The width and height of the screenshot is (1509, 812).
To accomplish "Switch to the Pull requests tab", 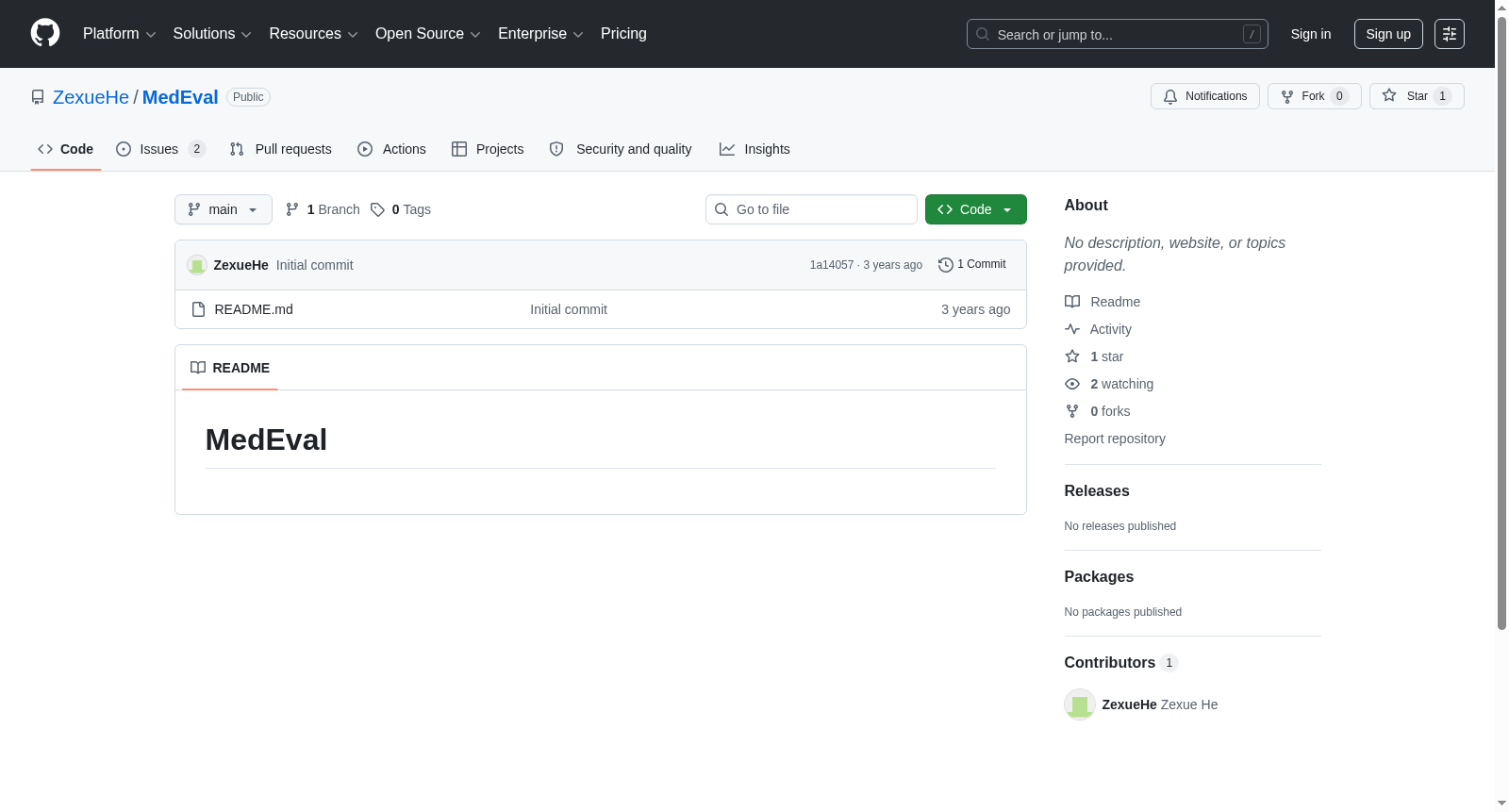I will click(280, 149).
